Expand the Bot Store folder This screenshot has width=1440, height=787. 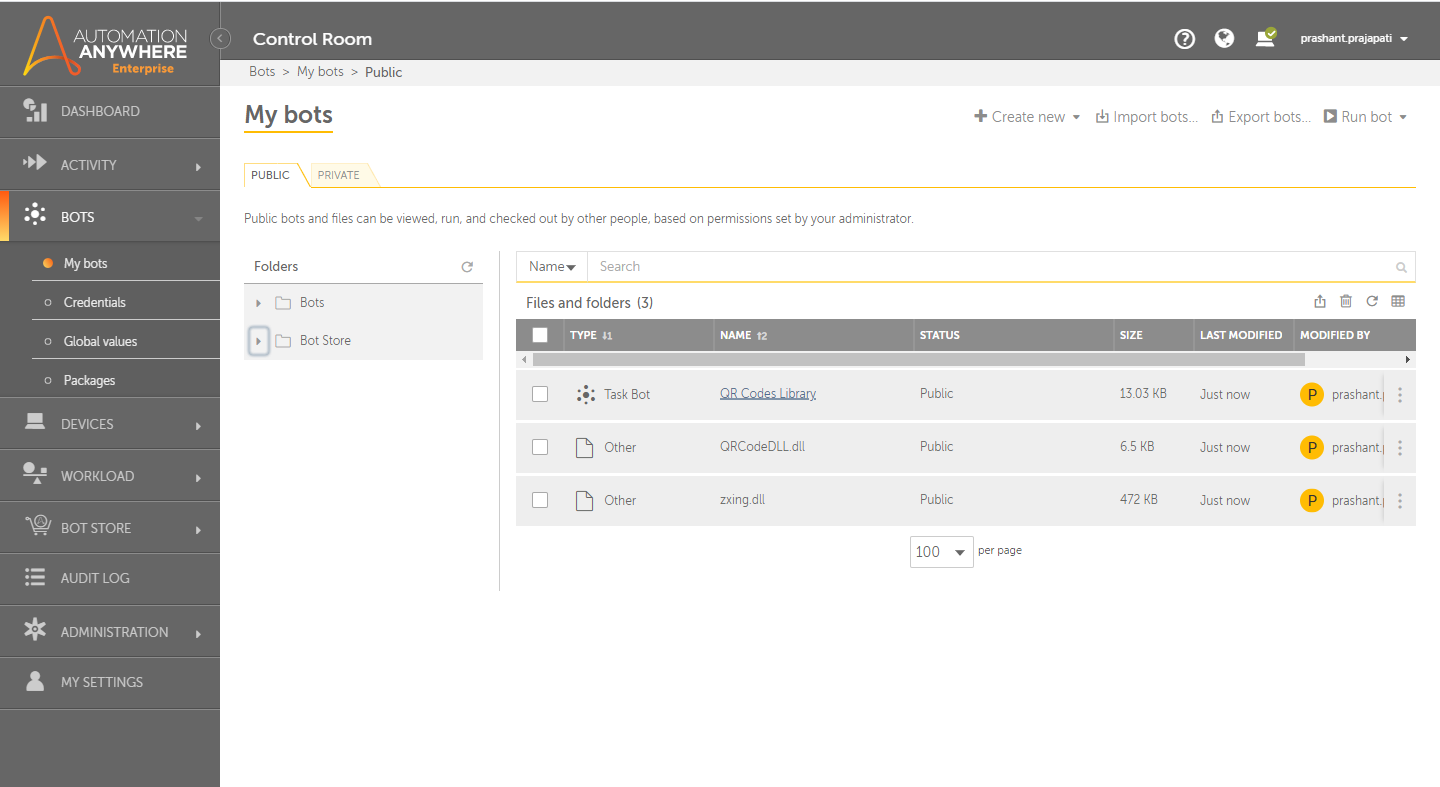point(258,341)
